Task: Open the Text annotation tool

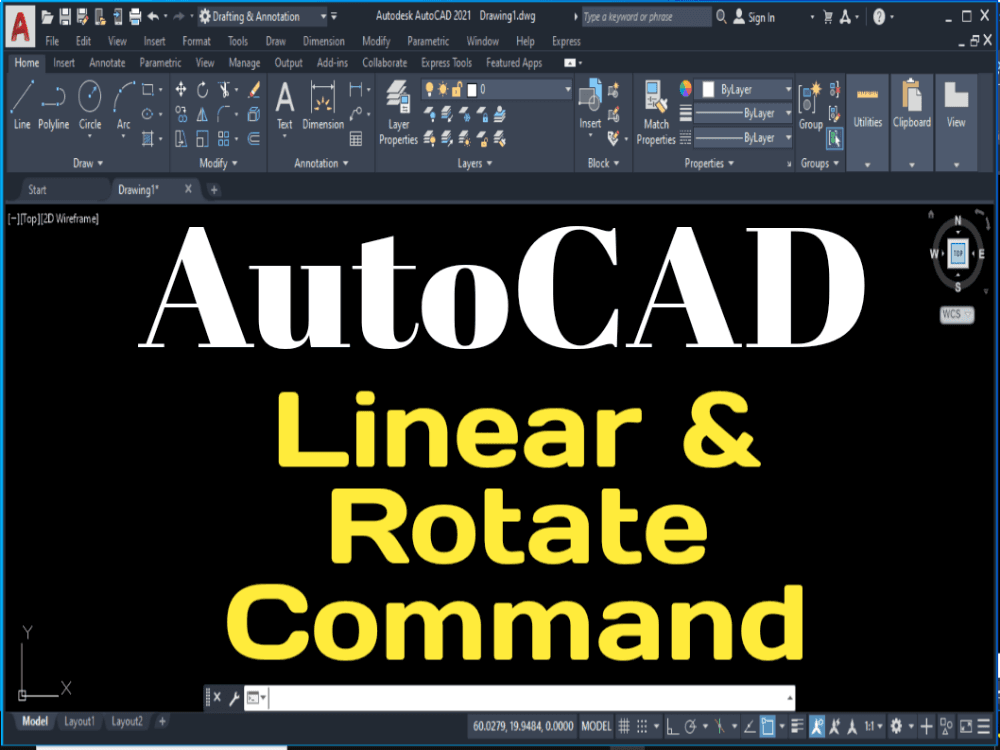Action: (284, 105)
